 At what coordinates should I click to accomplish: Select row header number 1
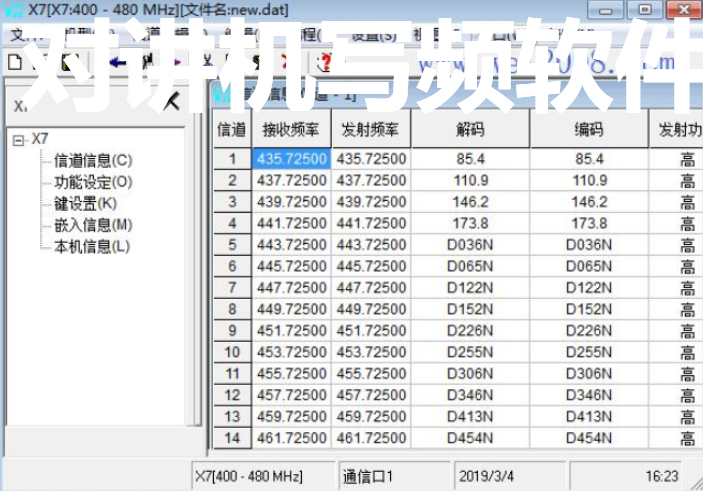(232, 159)
